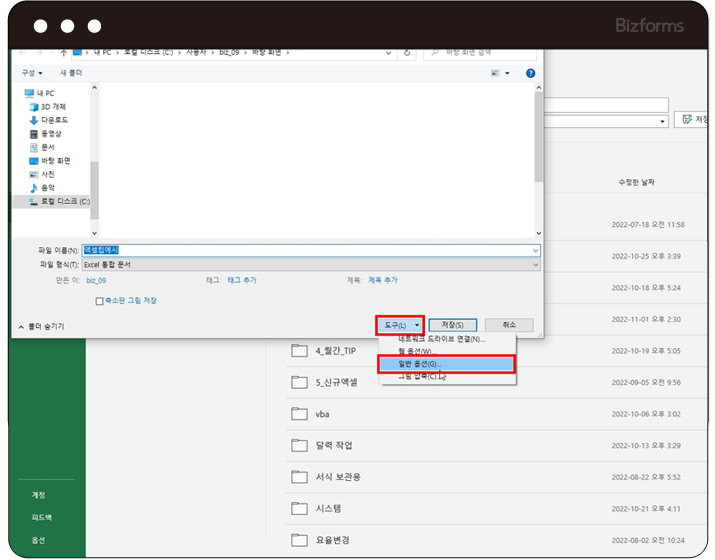This screenshot has width=715, height=560.
Task: Expand the 파일 이름 name history dropdown
Action: (535, 250)
